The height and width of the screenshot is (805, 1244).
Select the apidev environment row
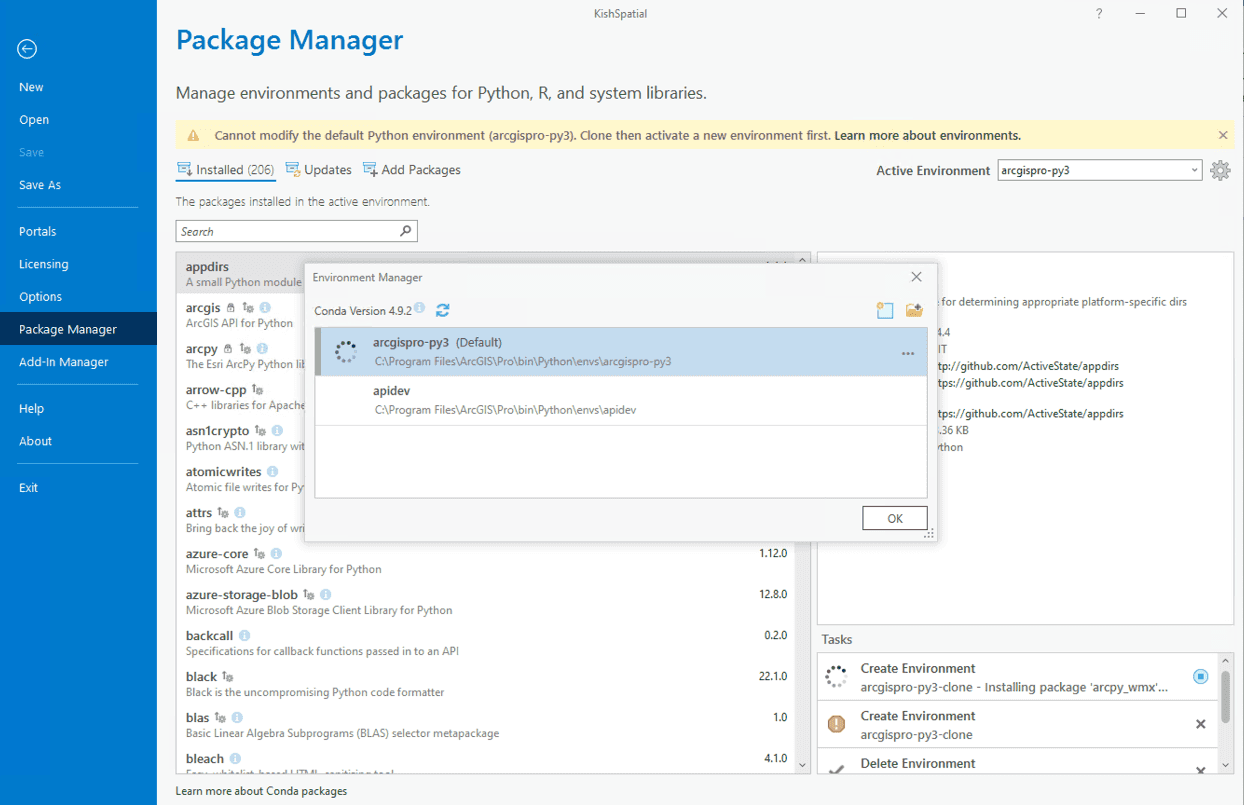[x=620, y=400]
